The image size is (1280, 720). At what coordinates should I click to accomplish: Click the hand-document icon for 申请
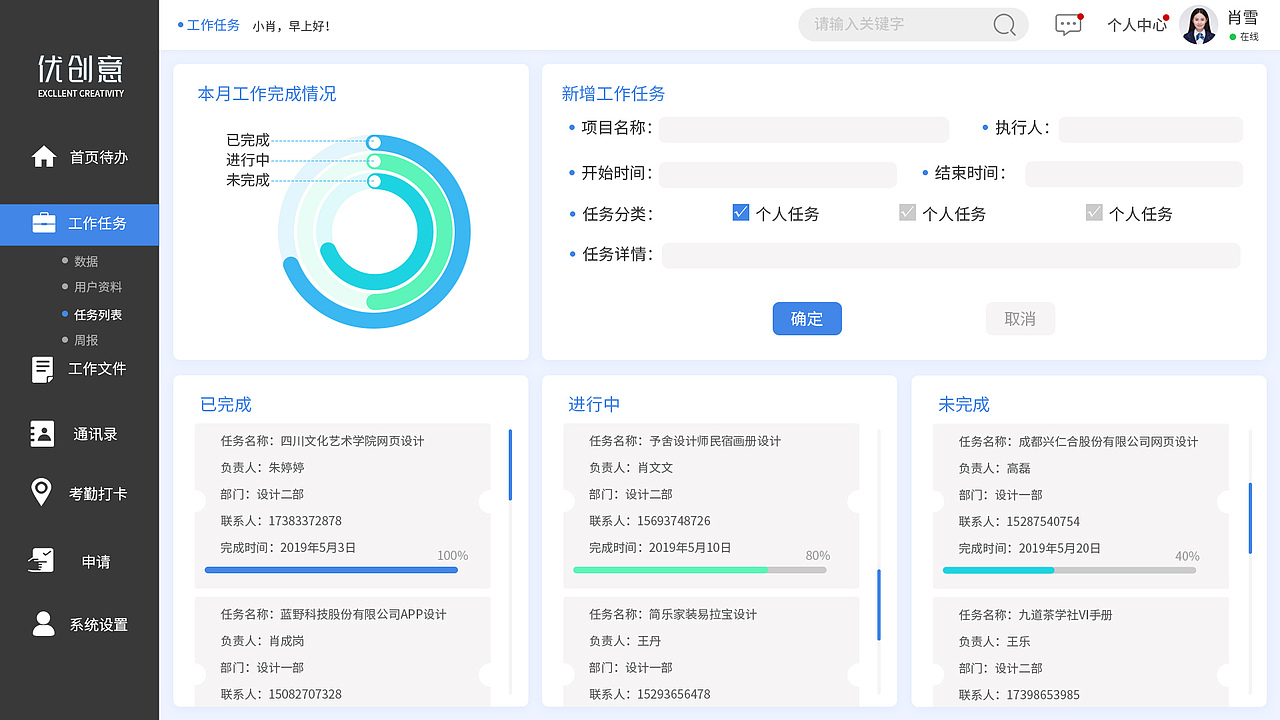[42, 560]
